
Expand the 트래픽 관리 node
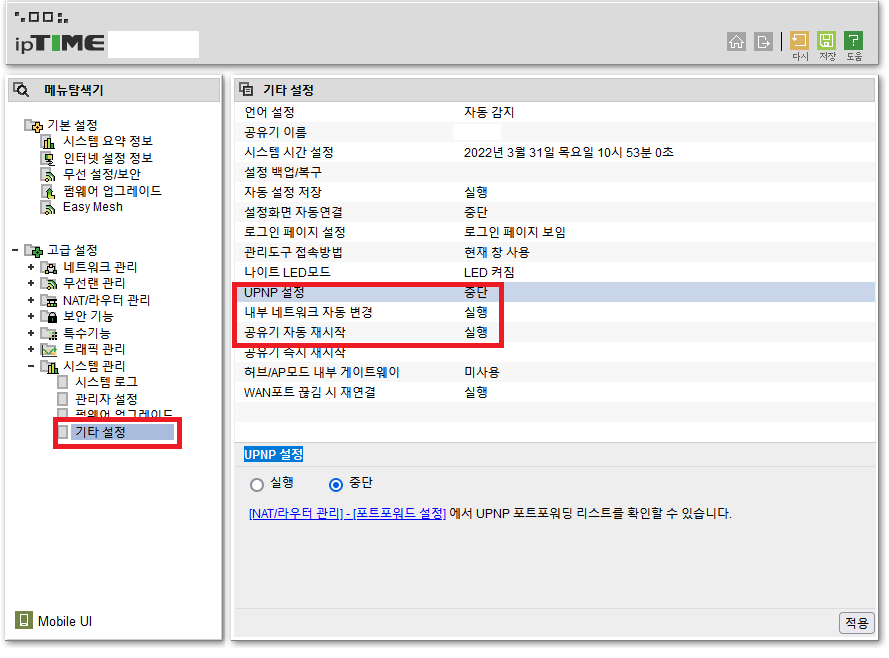pyautogui.click(x=31, y=350)
